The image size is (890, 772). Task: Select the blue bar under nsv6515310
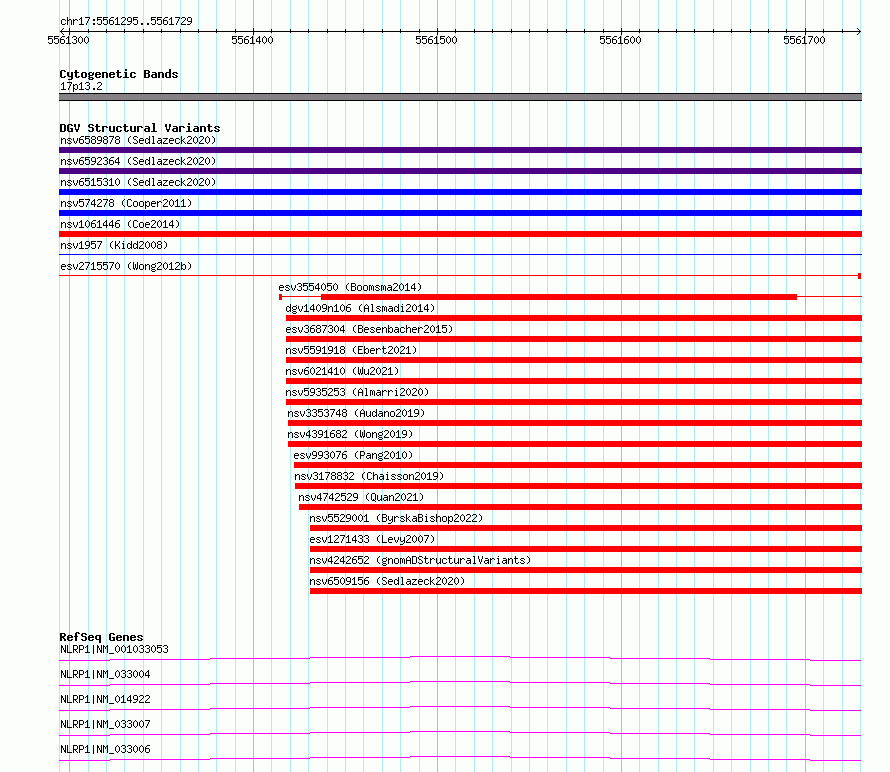pos(460,192)
